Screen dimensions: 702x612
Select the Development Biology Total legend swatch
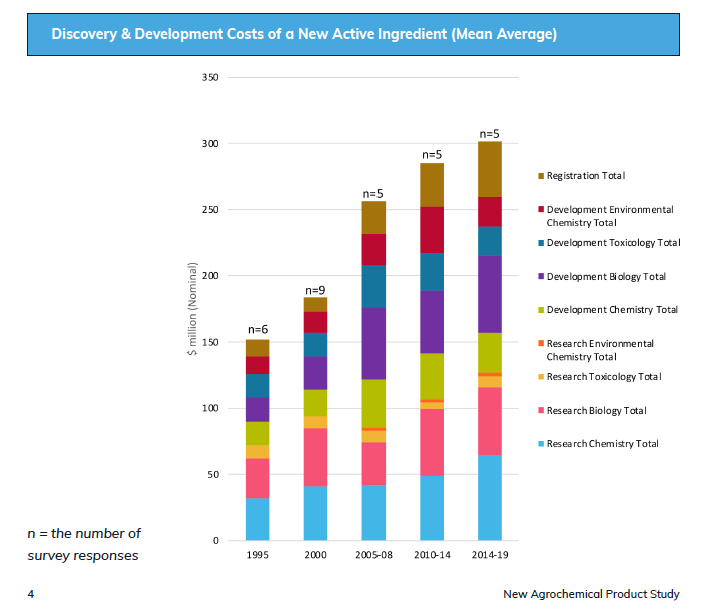(x=541, y=277)
